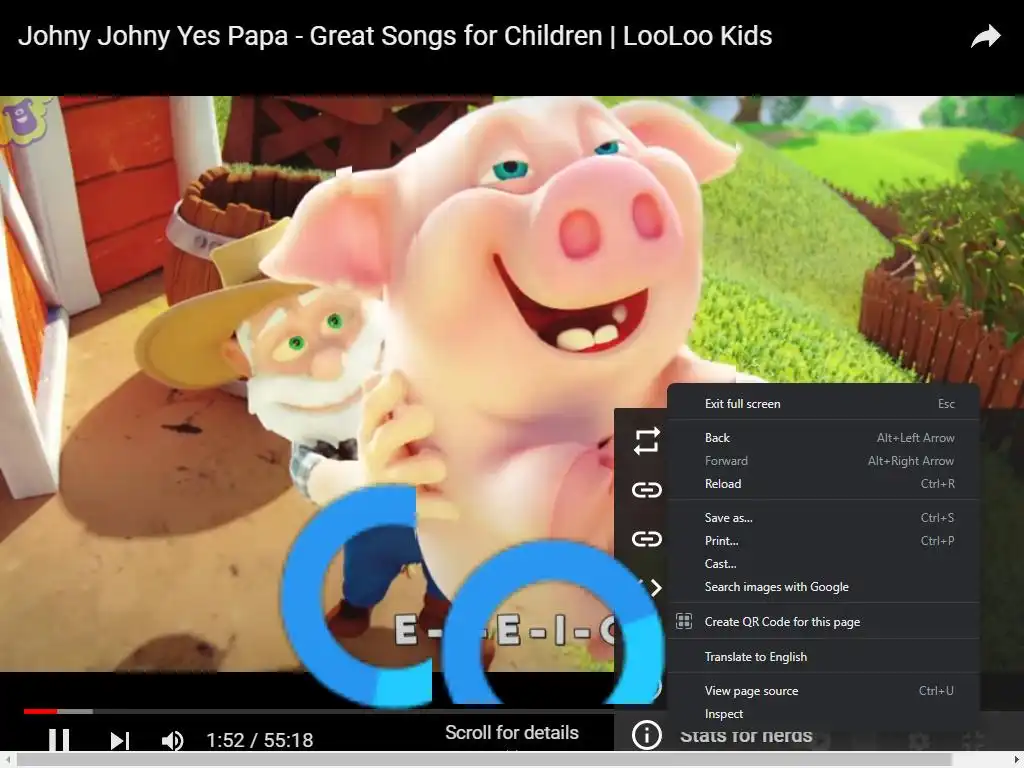The width and height of the screenshot is (1024, 768).
Task: Pause the video with the pause button
Action: pyautogui.click(x=59, y=740)
